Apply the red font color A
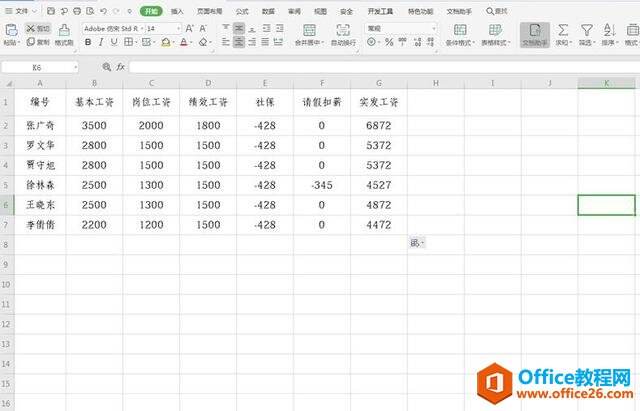Screen dimensions: 640x411 click(x=184, y=42)
